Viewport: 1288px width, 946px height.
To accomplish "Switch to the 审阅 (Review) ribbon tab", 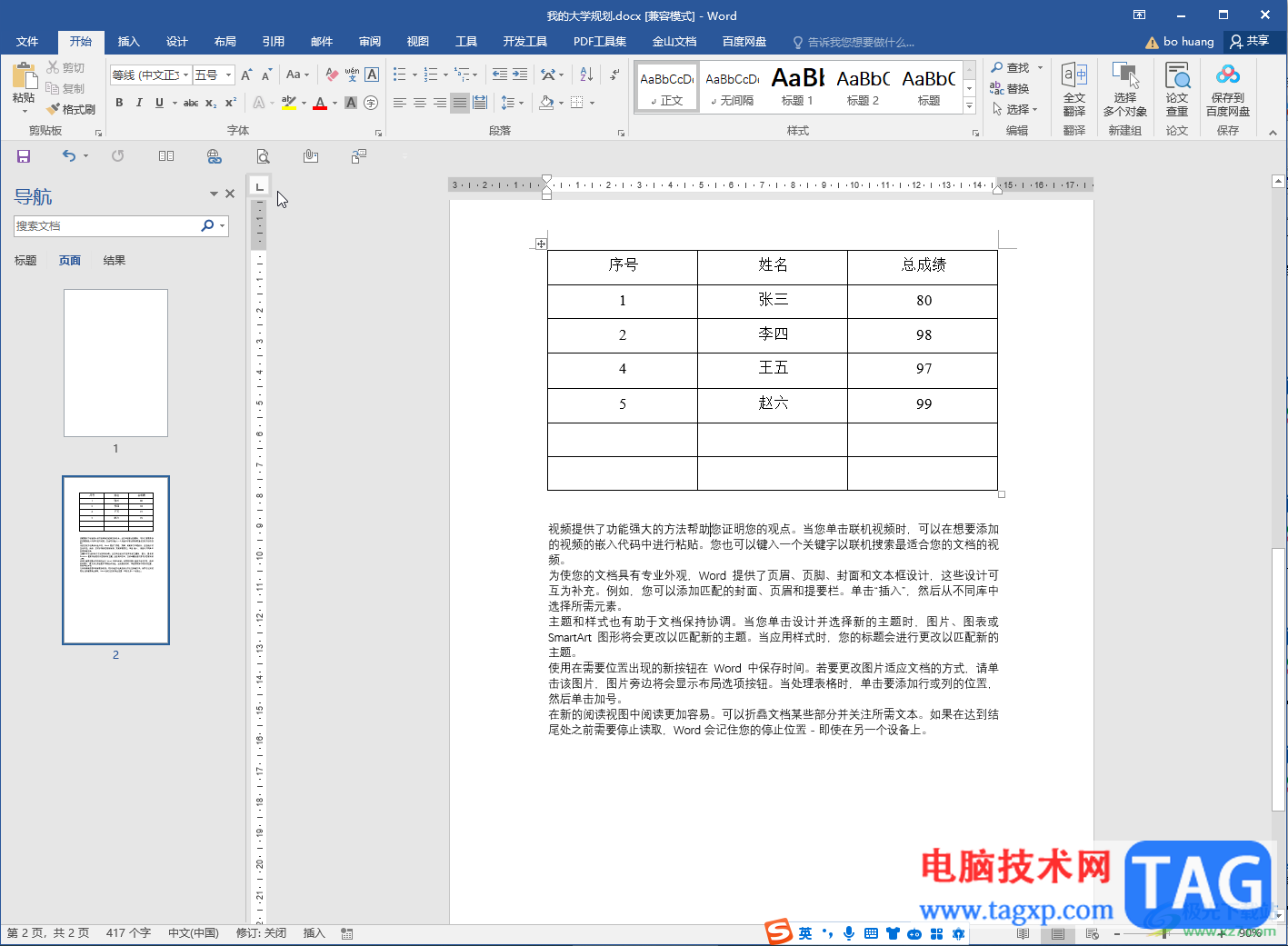I will [370, 42].
